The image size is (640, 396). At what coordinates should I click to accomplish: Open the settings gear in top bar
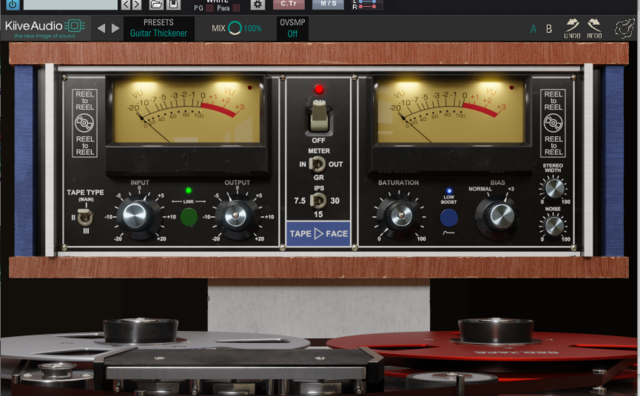click(x=258, y=4)
